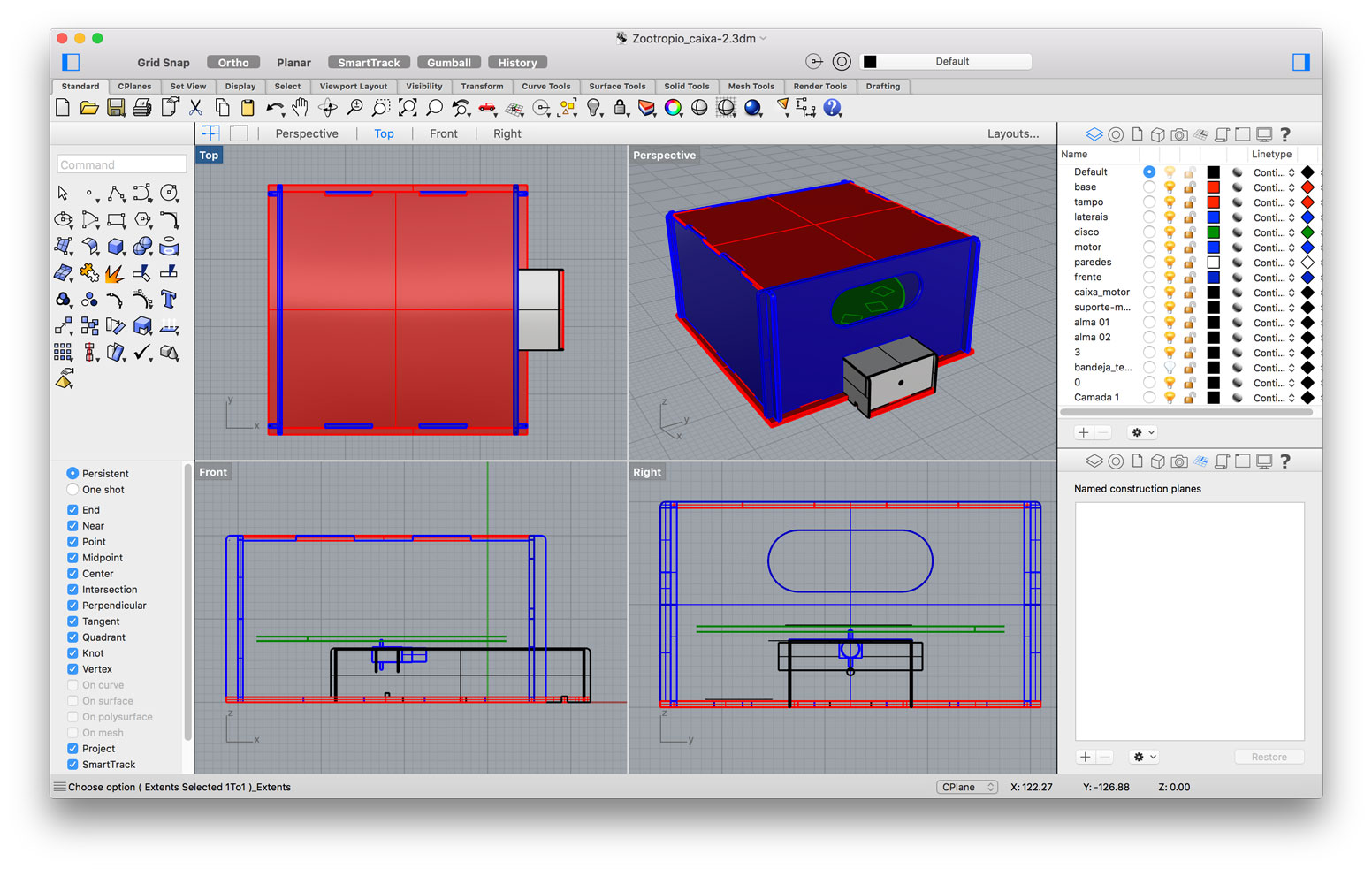Select the One shot radio button
1372x869 pixels.
(x=72, y=490)
